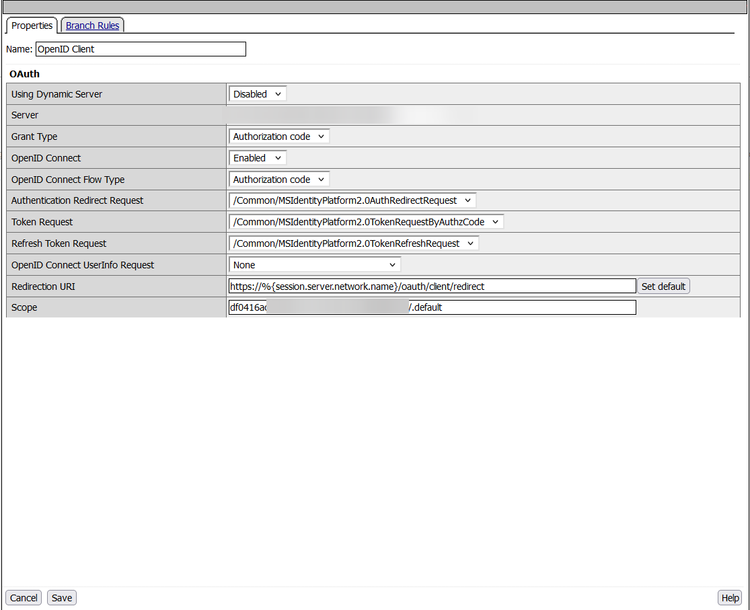Image resolution: width=750 pixels, height=610 pixels.
Task: Click the Grant Type label
Action: 34,136
